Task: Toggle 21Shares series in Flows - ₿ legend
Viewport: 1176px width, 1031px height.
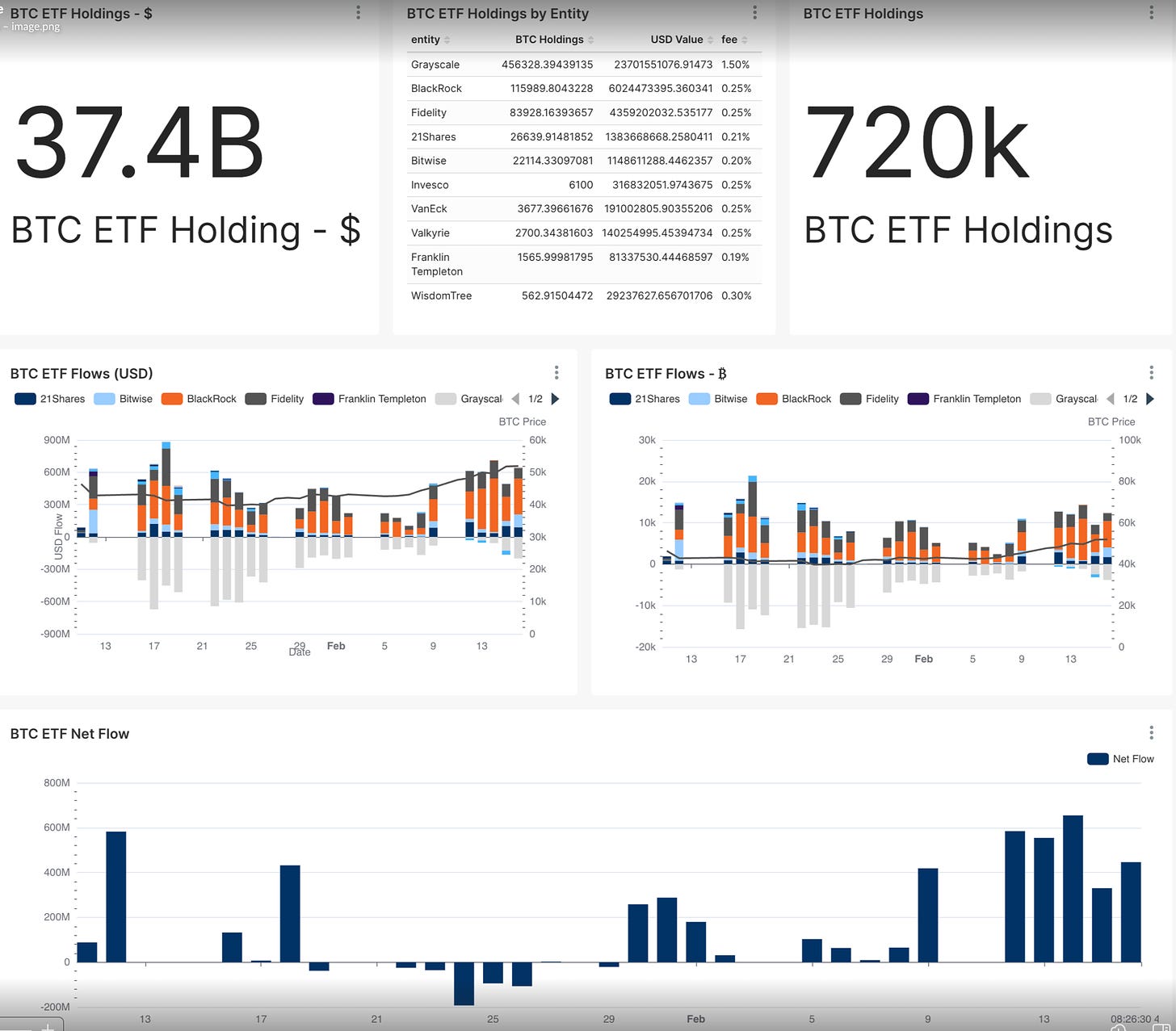Action: tap(645, 399)
